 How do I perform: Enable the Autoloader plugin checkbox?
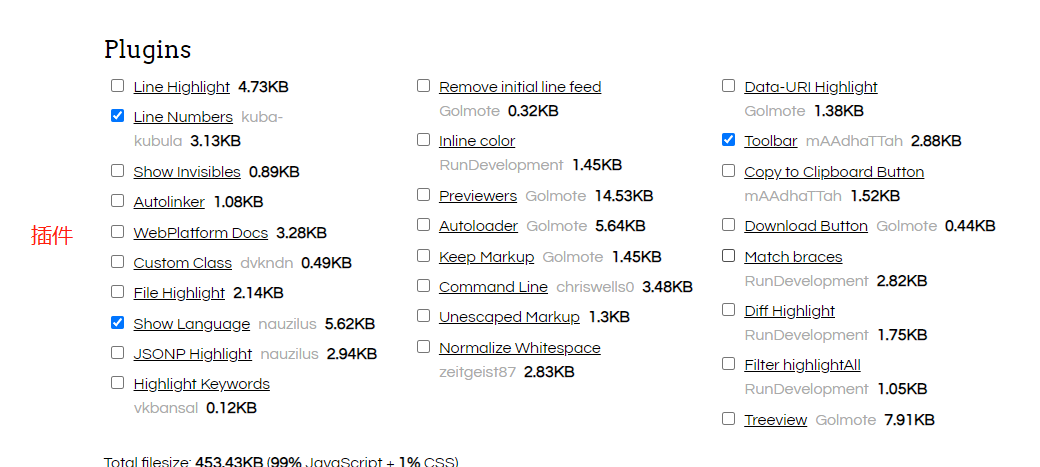click(x=423, y=224)
